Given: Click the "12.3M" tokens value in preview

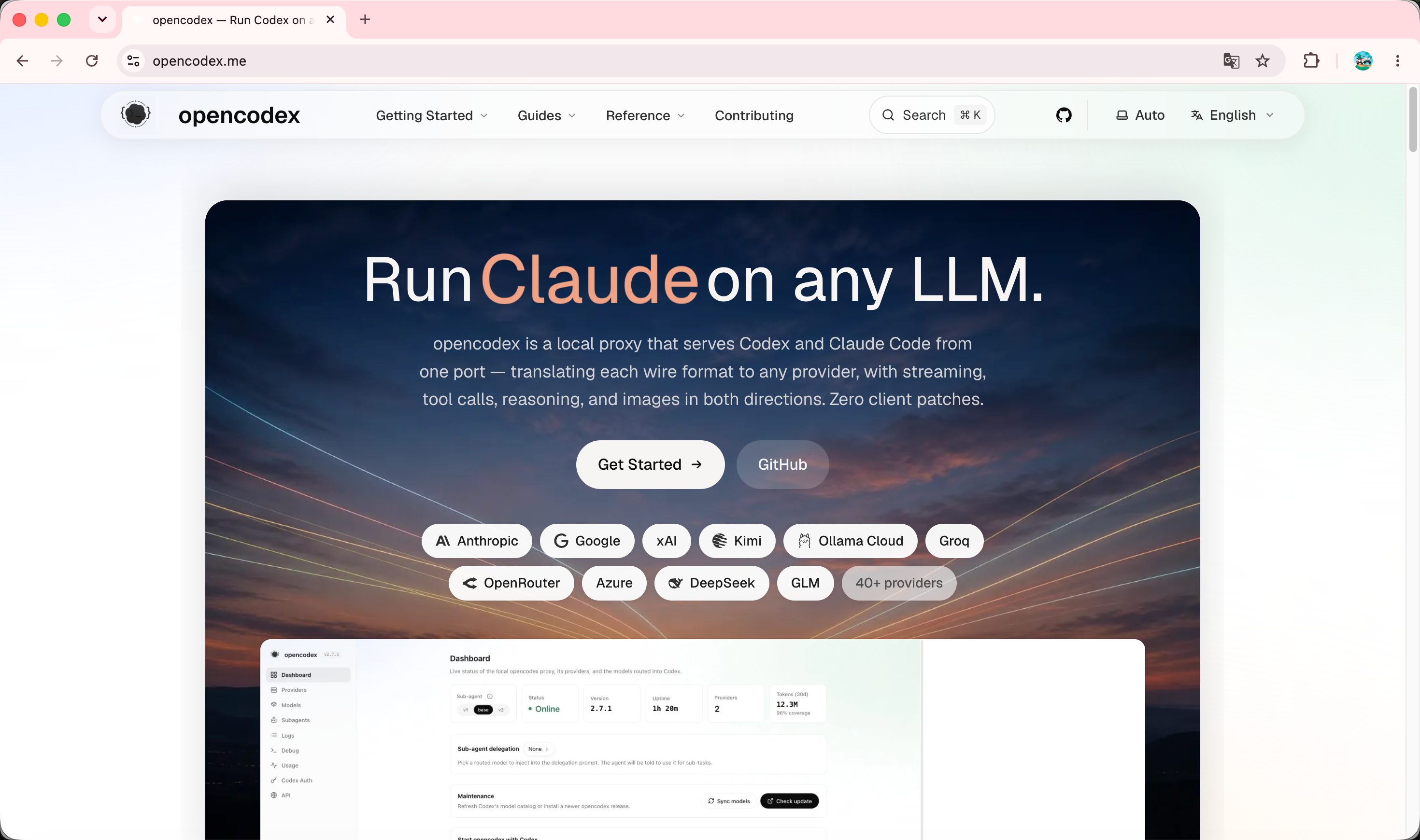Looking at the screenshot, I should [x=787, y=704].
